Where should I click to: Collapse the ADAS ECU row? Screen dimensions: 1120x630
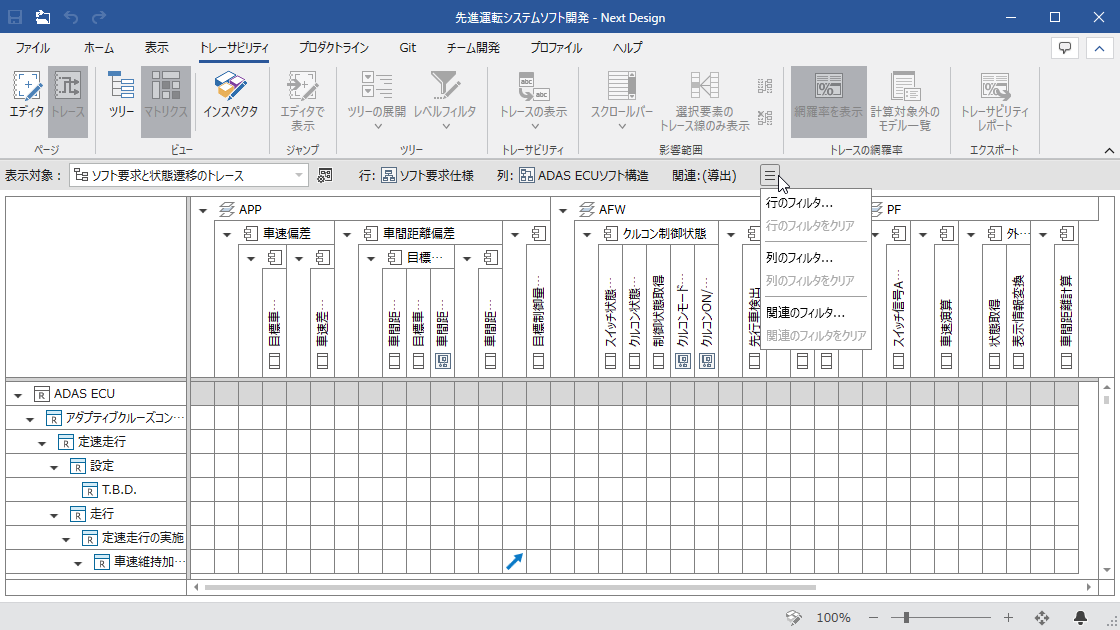pyautogui.click(x=18, y=395)
